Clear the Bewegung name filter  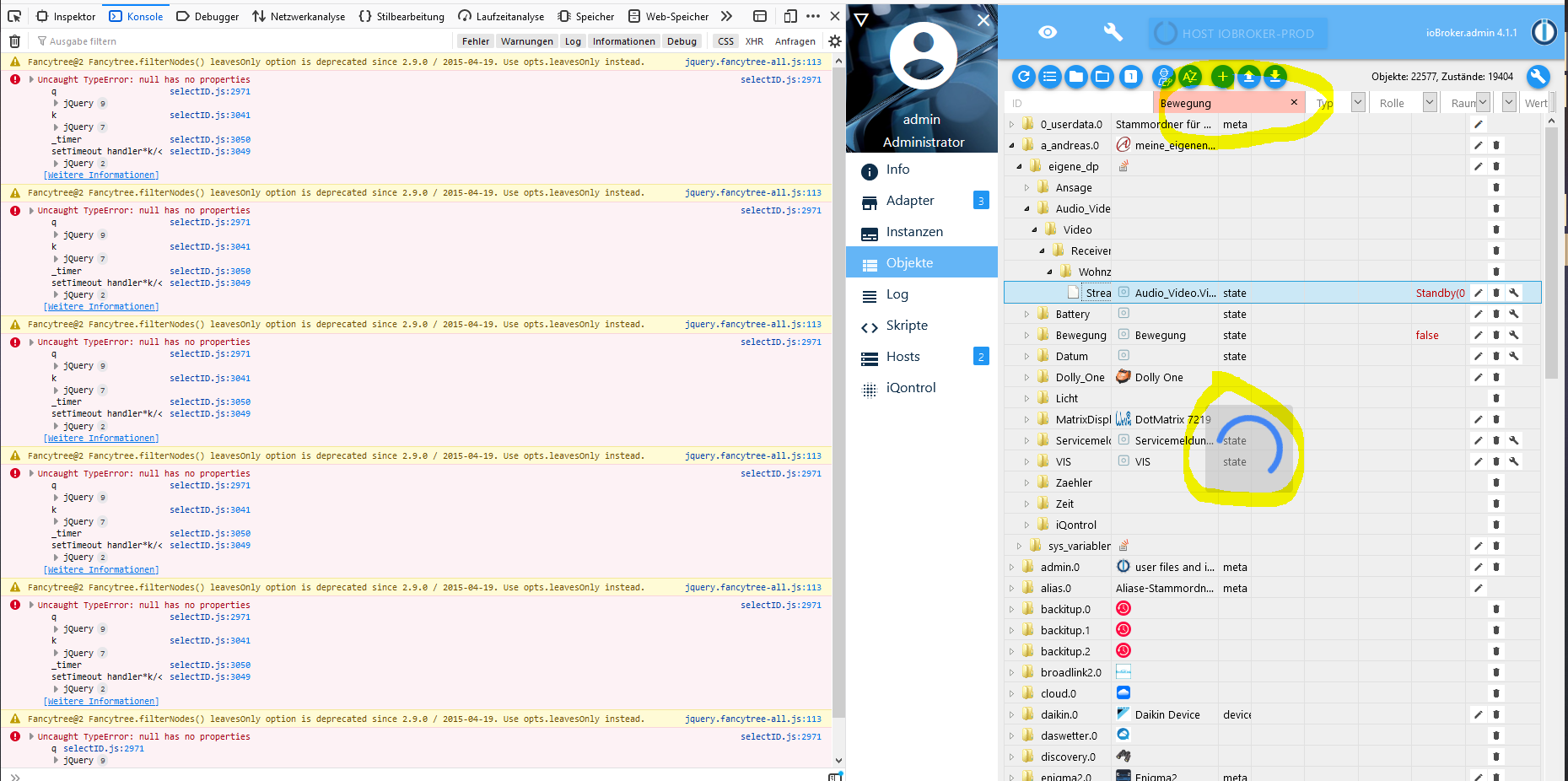tap(1294, 102)
